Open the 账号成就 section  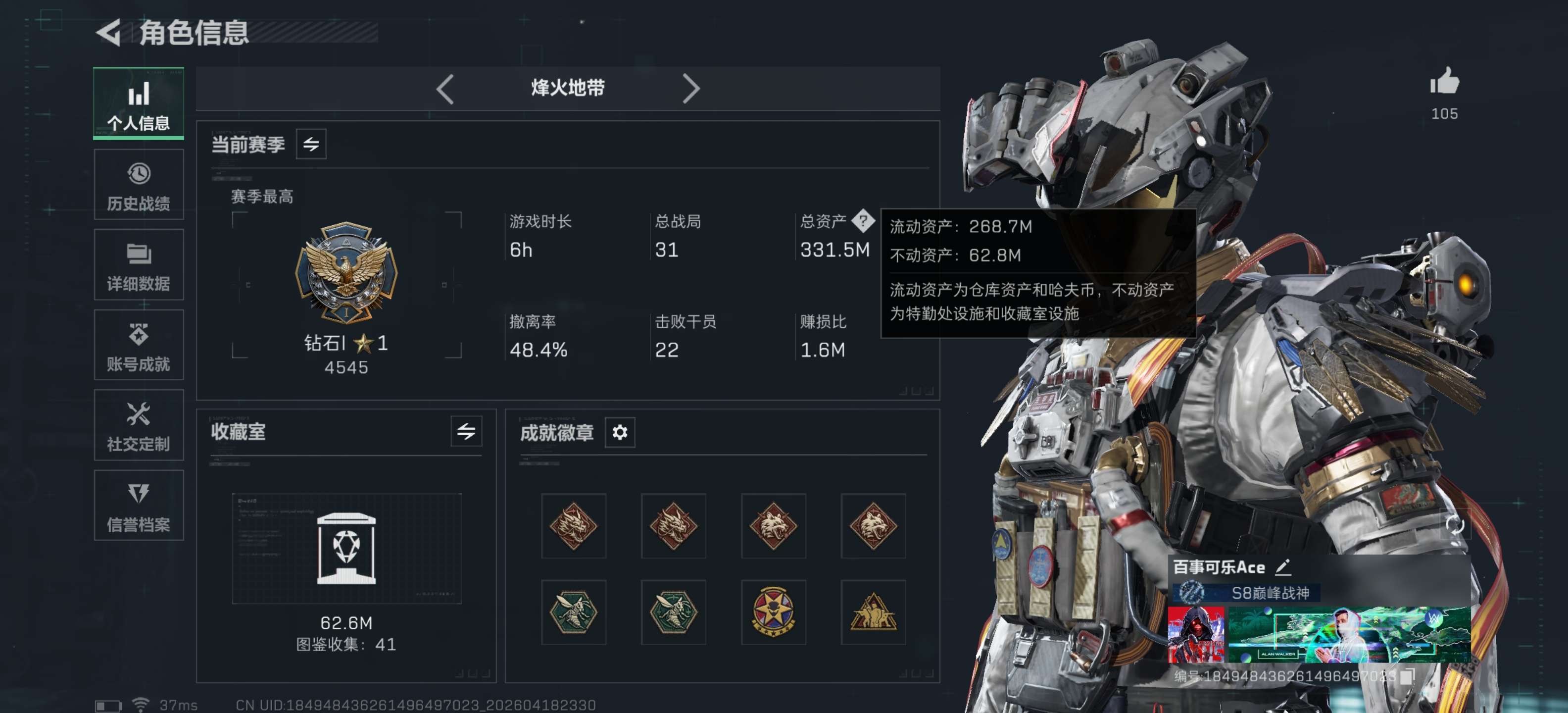(x=139, y=345)
